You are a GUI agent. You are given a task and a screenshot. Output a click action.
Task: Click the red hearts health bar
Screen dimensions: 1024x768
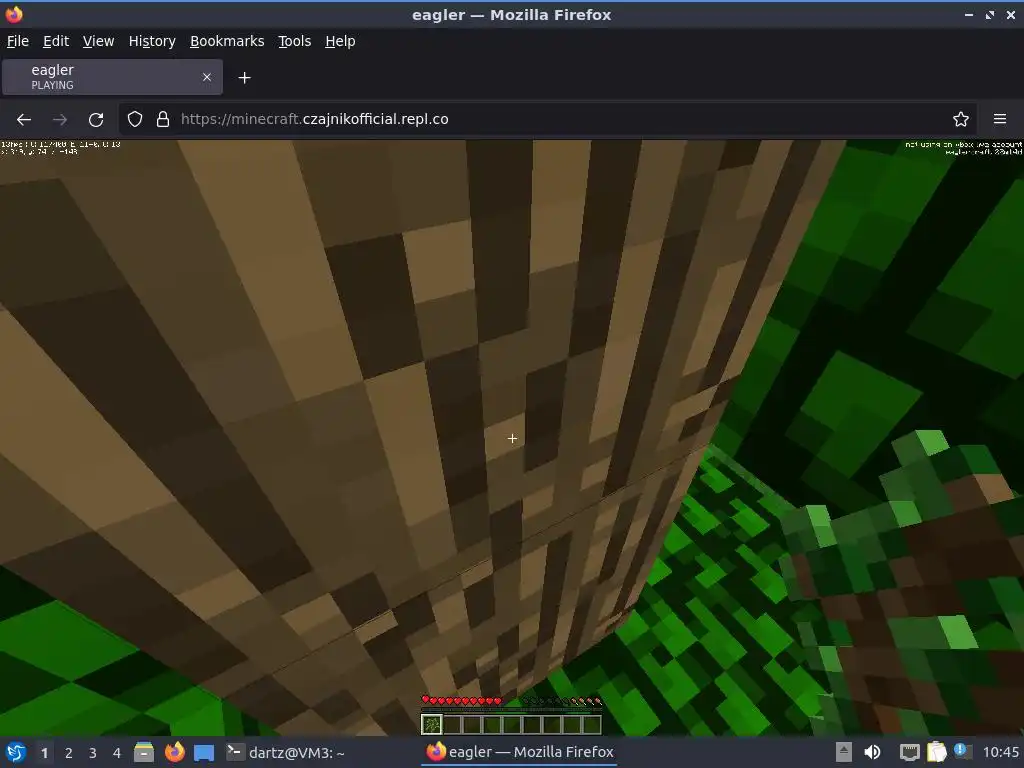(x=462, y=701)
